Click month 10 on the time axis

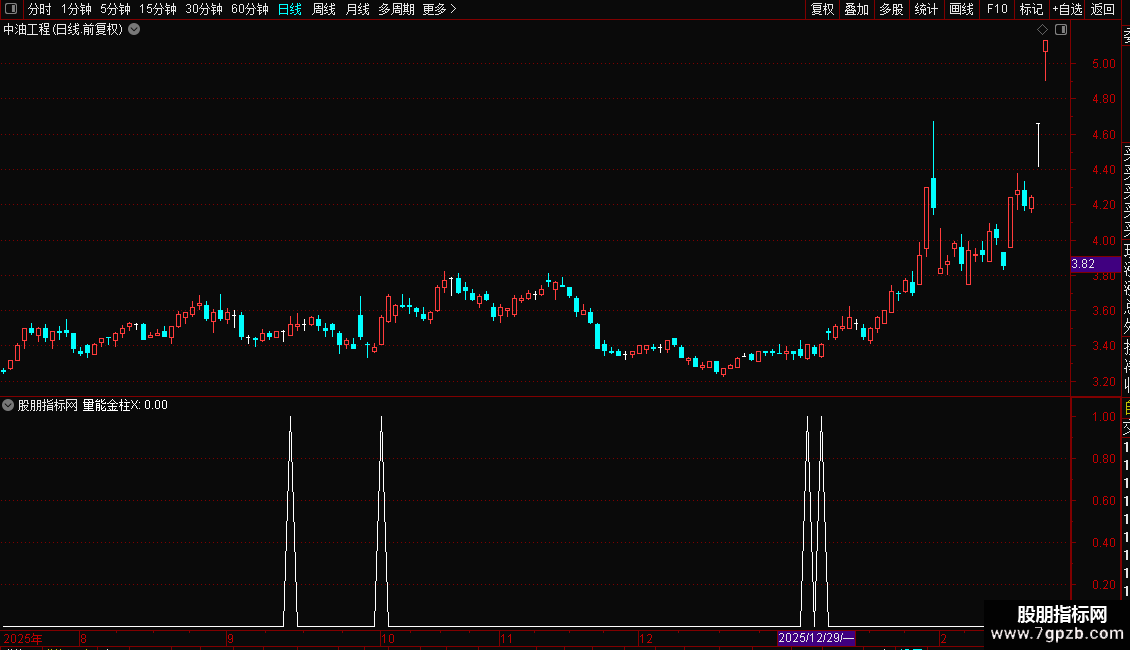(x=388, y=638)
